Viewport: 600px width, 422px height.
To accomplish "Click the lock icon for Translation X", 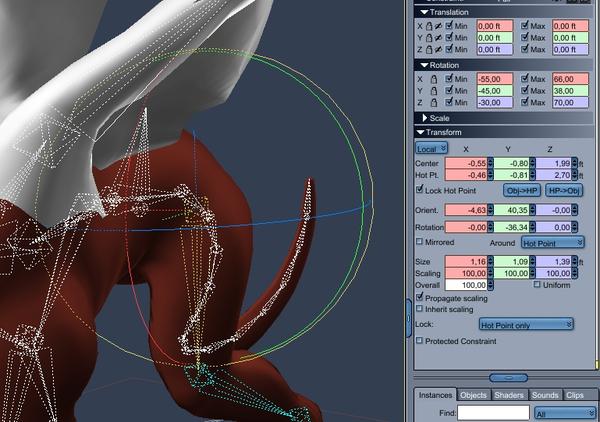I will 429,26.
